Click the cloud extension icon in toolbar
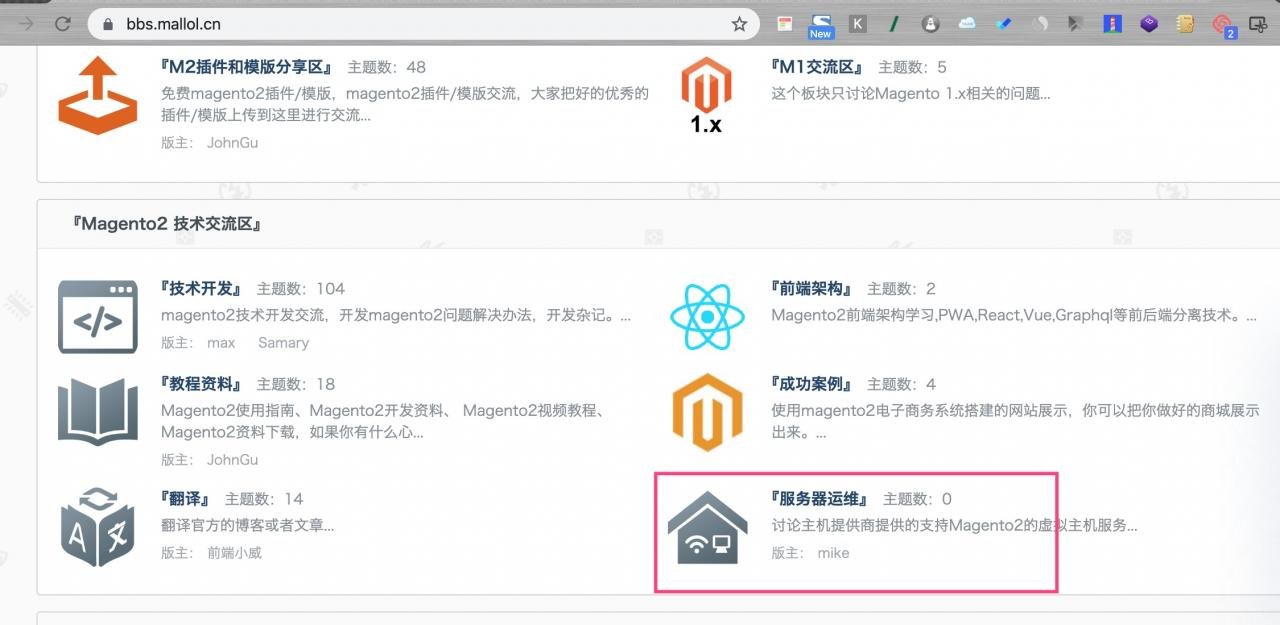The image size is (1280, 625). pos(966,24)
